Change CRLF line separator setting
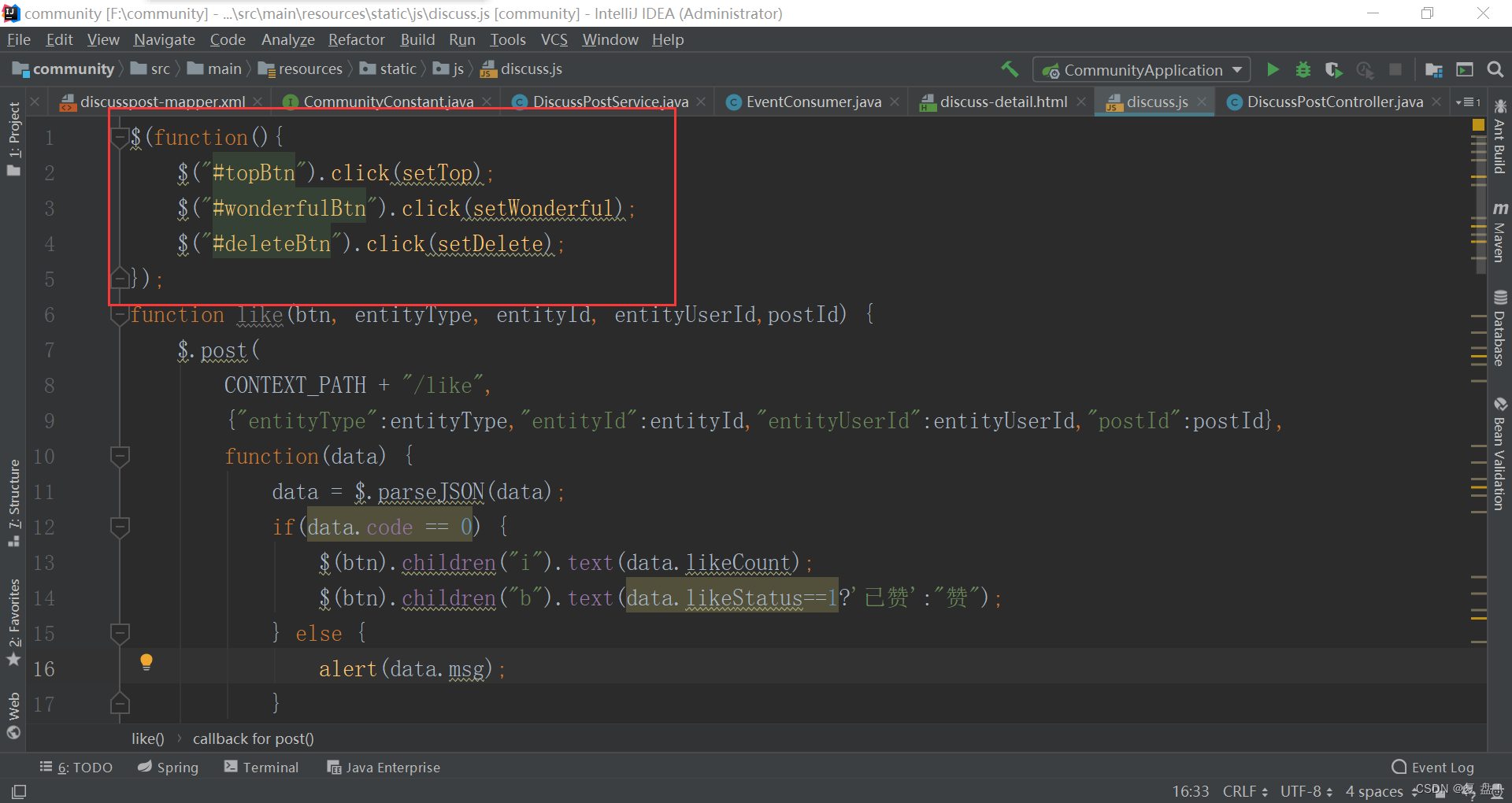Screen dimensions: 1512x803 pyautogui.click(x=1245, y=791)
